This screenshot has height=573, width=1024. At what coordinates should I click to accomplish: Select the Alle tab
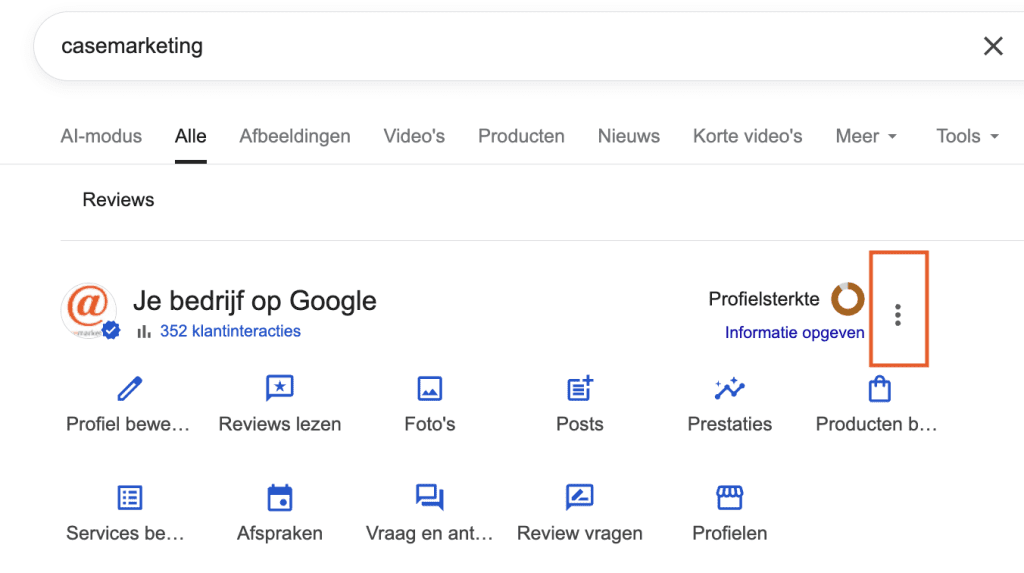191,136
